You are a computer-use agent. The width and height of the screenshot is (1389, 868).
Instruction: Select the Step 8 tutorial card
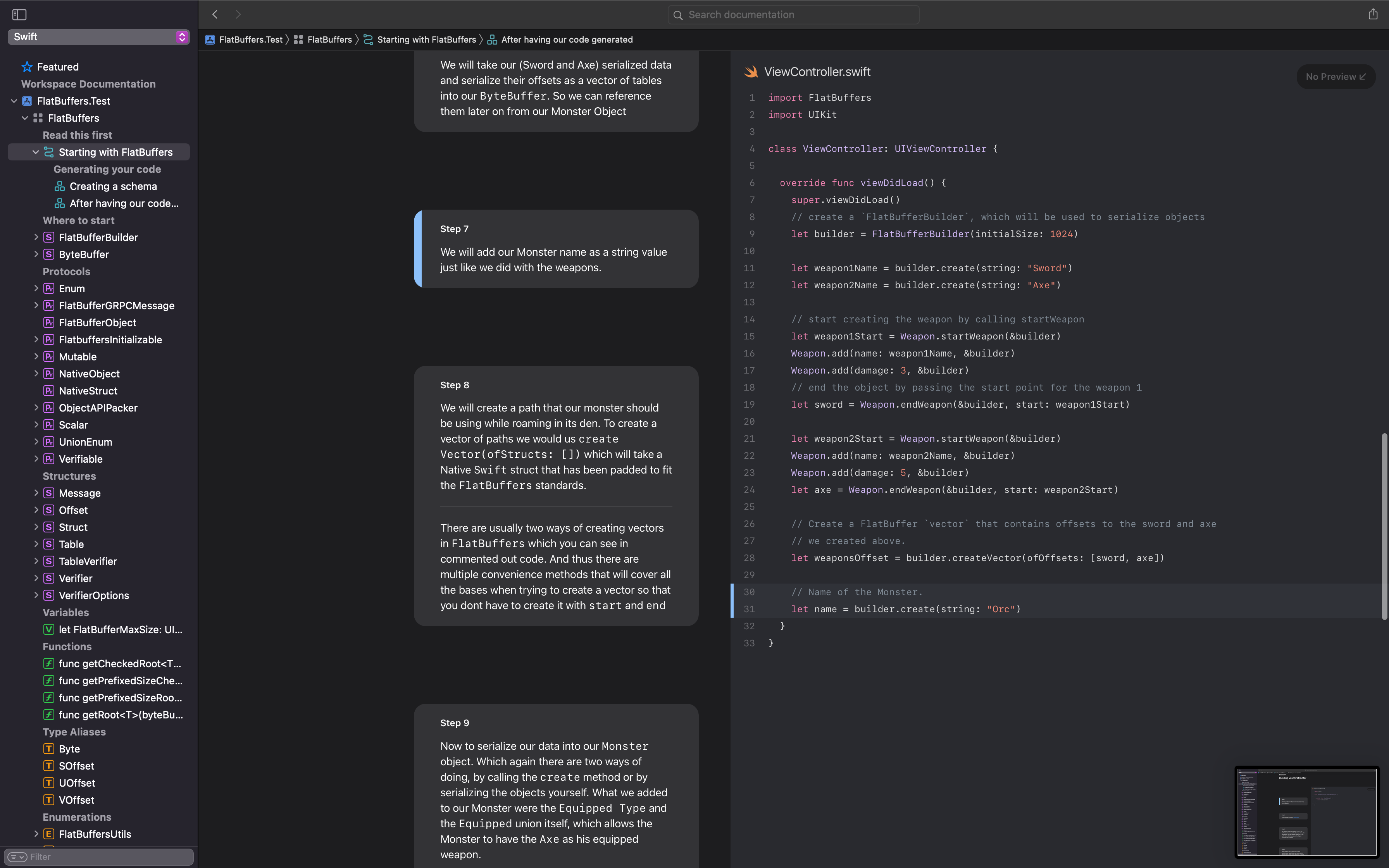(x=556, y=496)
